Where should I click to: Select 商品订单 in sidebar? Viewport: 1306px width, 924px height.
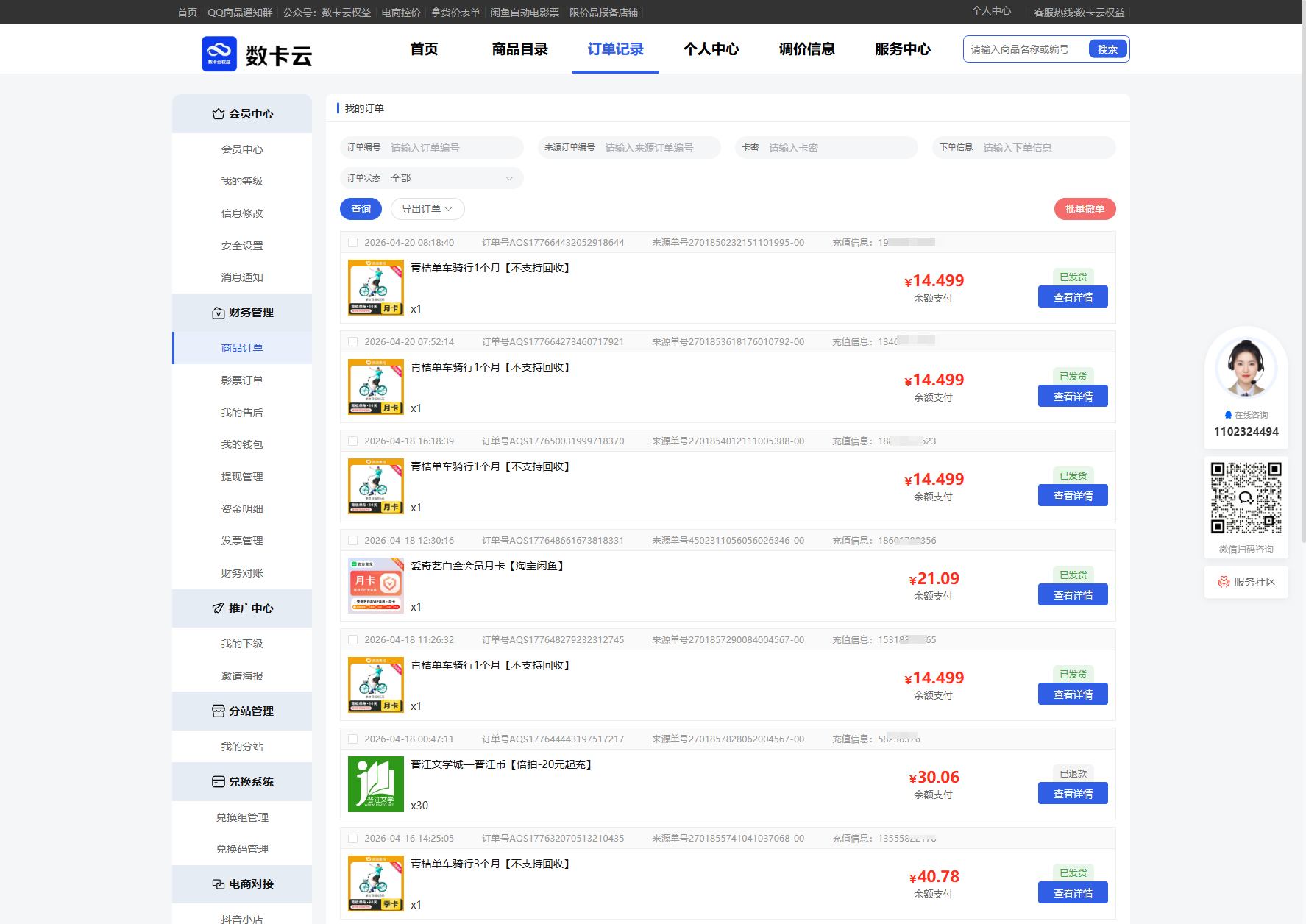tap(242, 348)
